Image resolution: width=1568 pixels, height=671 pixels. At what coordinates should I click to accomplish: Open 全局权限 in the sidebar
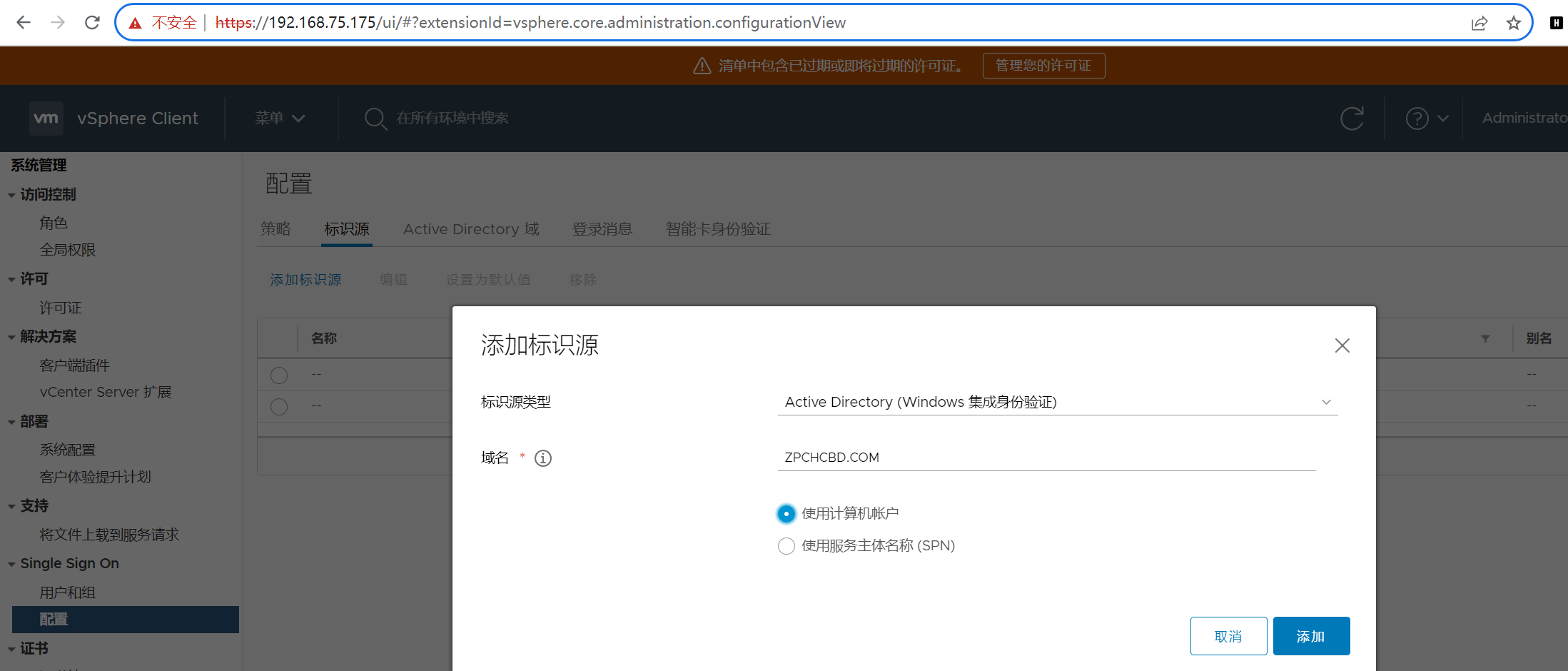tap(67, 251)
